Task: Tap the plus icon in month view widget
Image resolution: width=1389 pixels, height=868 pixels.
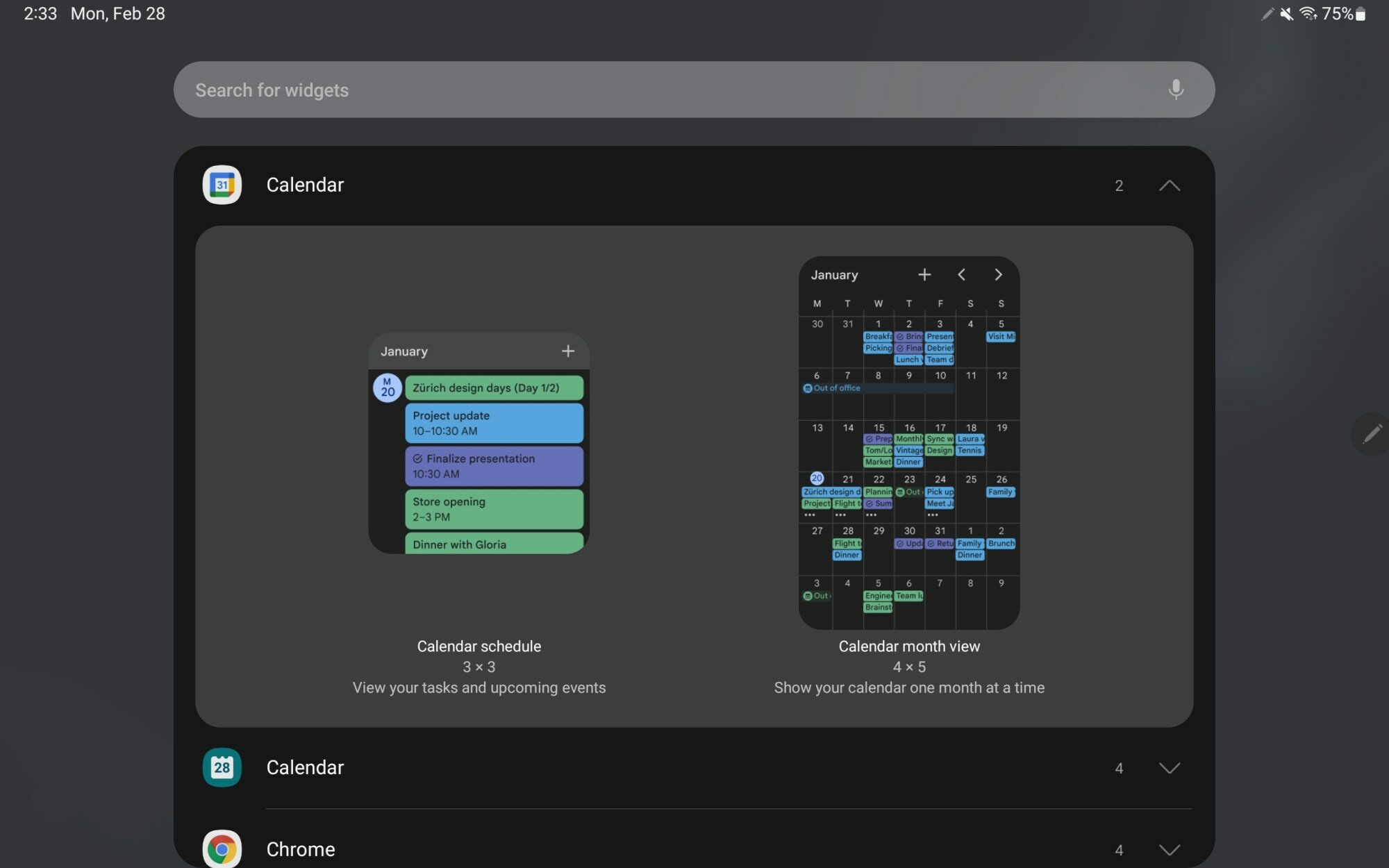Action: pos(924,275)
